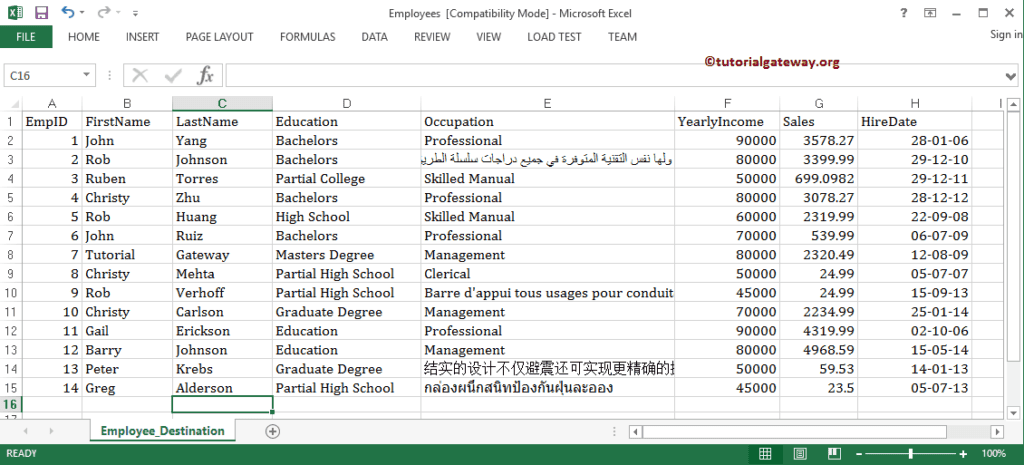The height and width of the screenshot is (465, 1024).
Task: Open zoom dialog via 100% label
Action: pyautogui.click(x=993, y=453)
